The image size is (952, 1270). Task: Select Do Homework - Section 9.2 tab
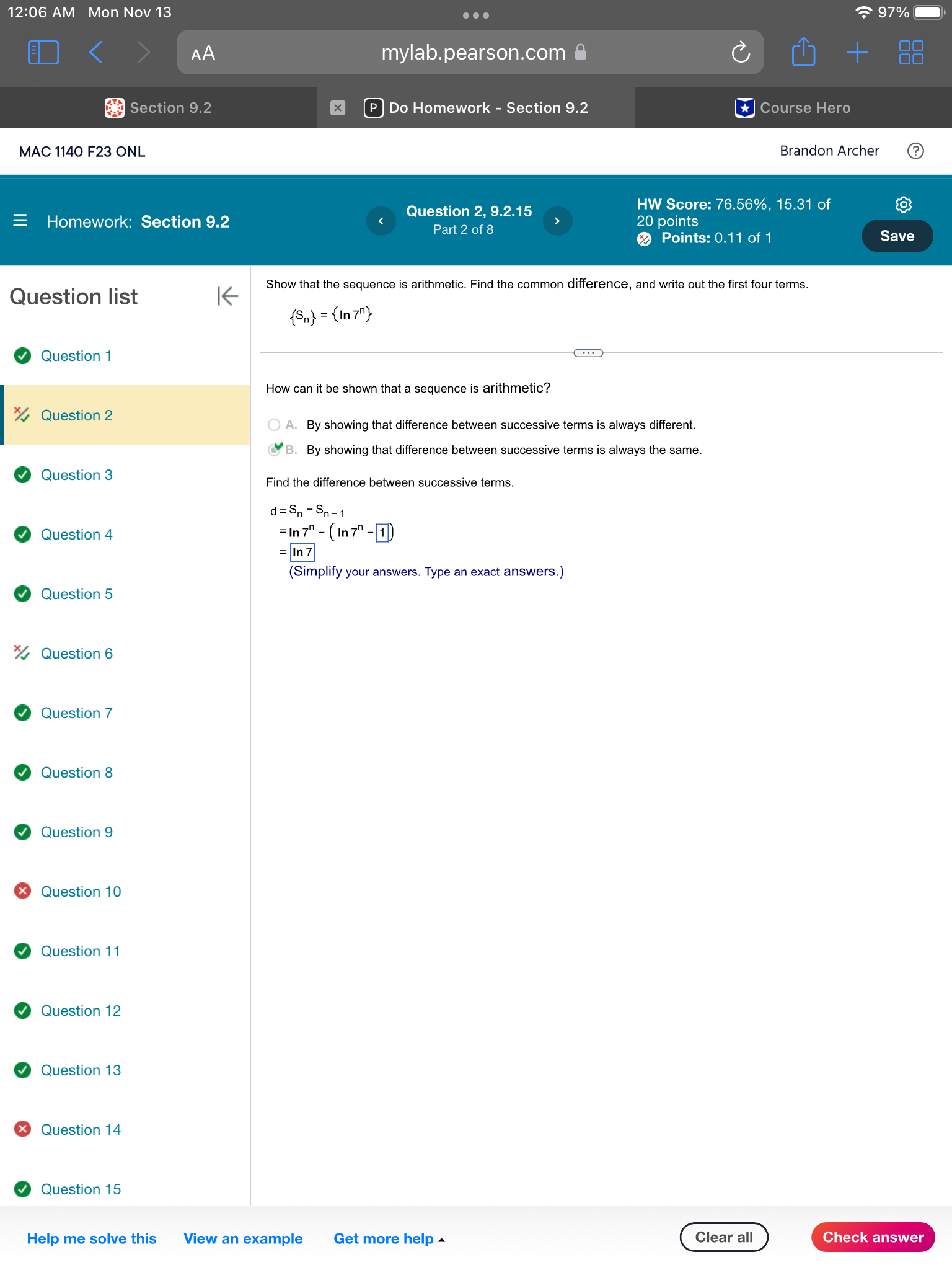[x=476, y=108]
